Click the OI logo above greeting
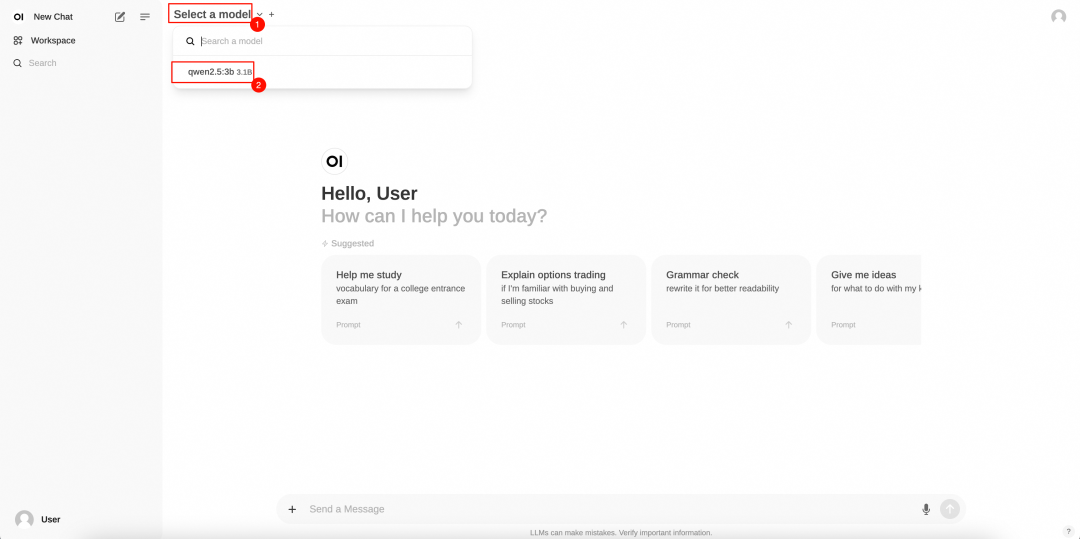The image size is (1080, 539). [335, 162]
